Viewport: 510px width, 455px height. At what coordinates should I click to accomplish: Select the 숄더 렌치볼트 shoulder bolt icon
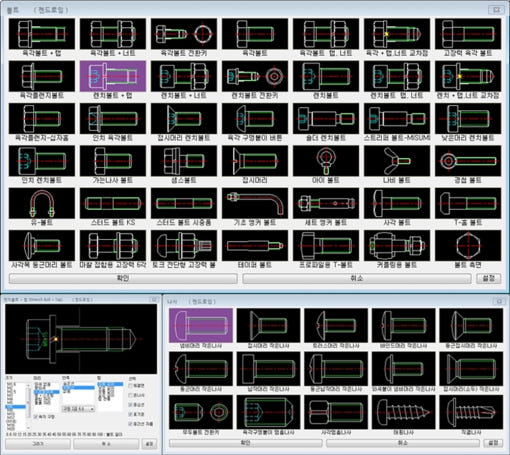(x=326, y=119)
